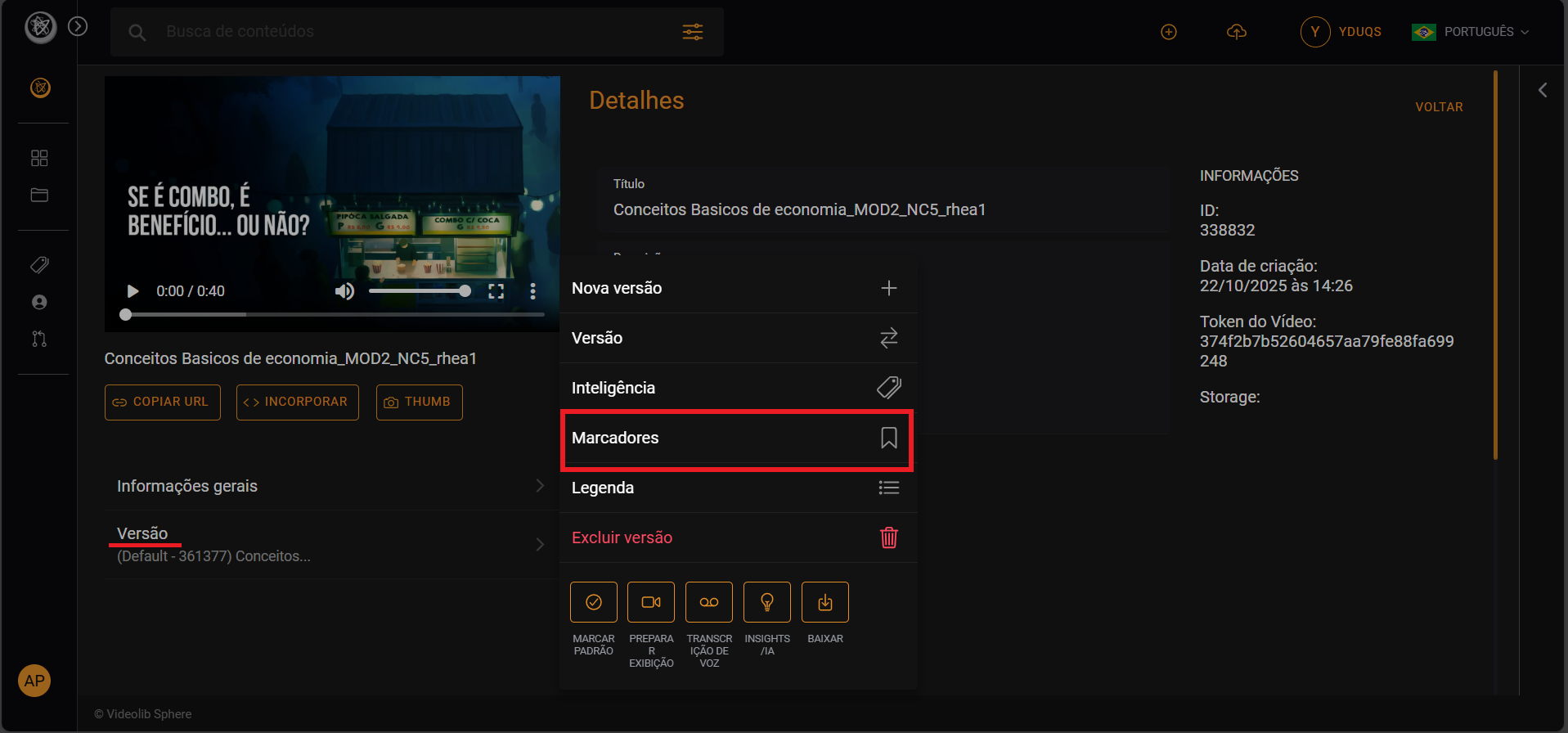Click the red trash icon
The height and width of the screenshot is (733, 1568).
coord(889,537)
